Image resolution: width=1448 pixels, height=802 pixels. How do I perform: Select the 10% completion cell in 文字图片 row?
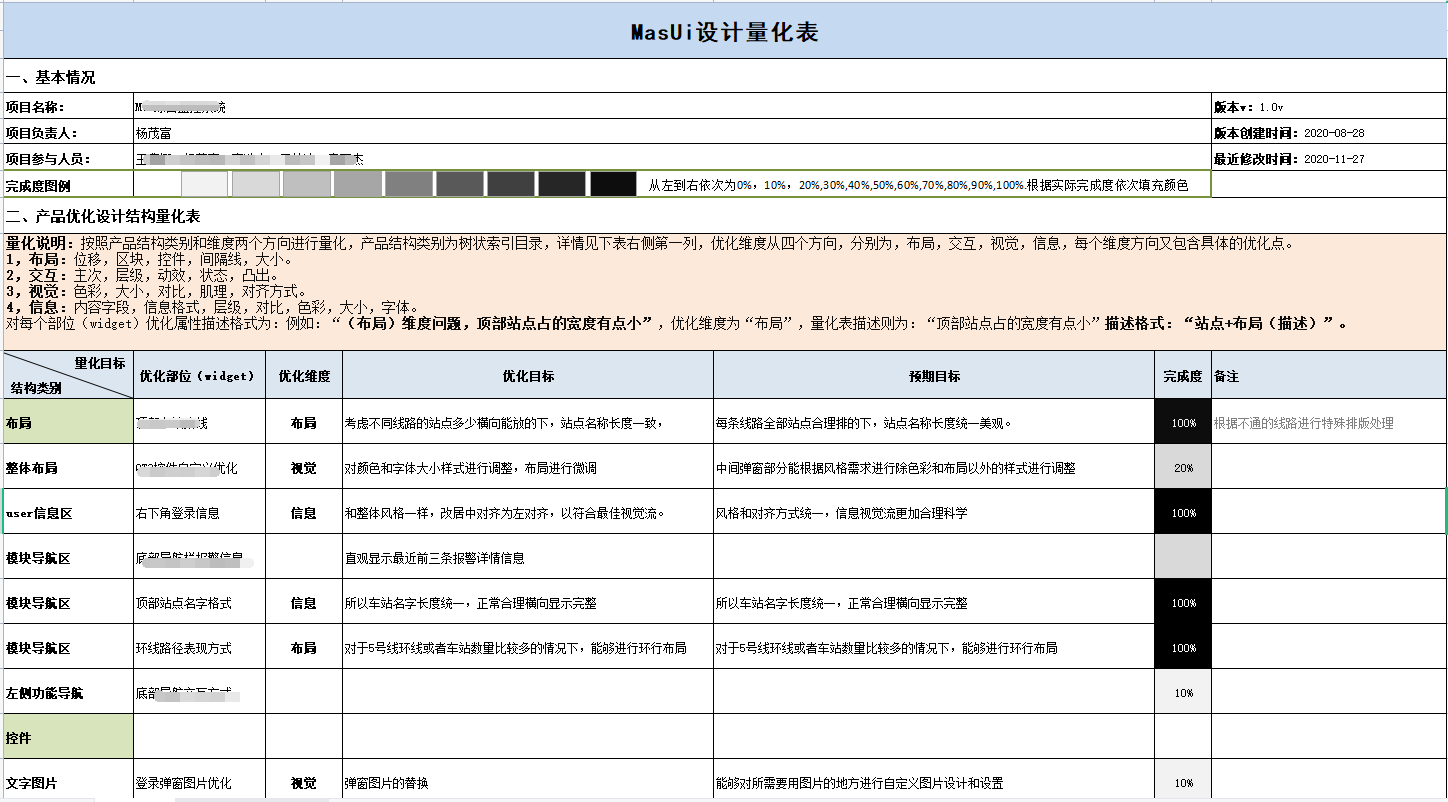(1183, 783)
